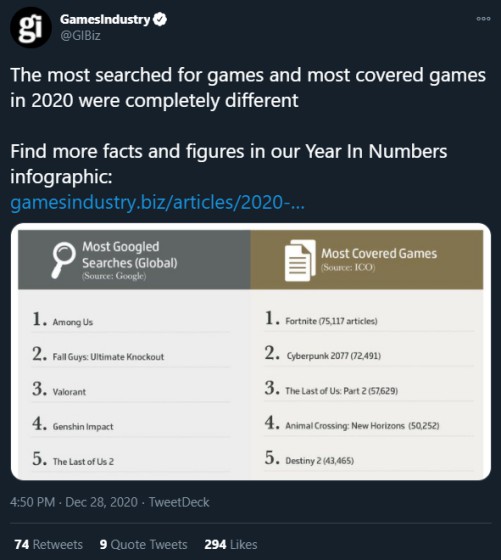Click the TweetDeck source label
501x560 pixels.
click(x=179, y=502)
